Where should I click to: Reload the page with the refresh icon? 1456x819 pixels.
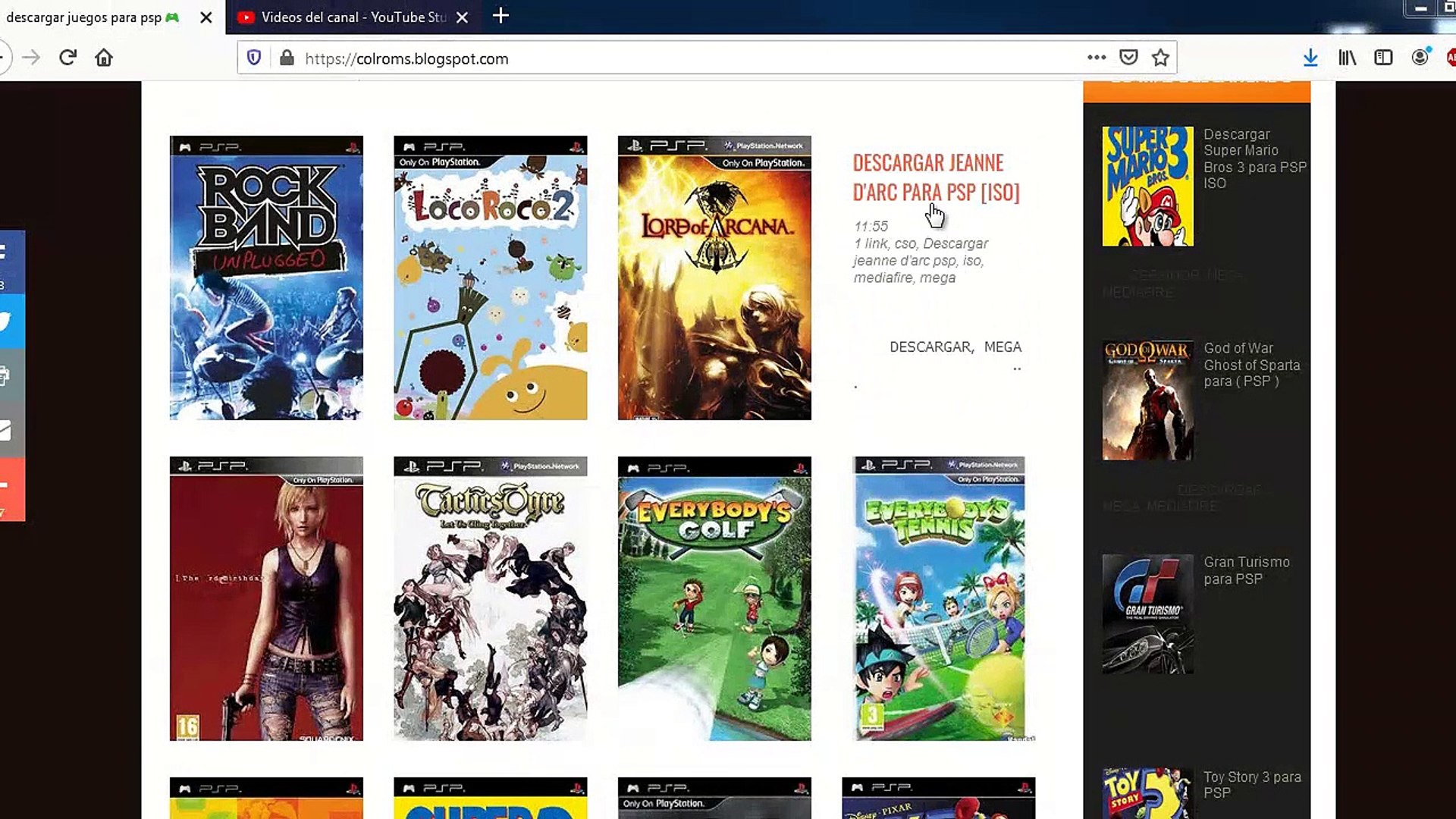tap(67, 58)
